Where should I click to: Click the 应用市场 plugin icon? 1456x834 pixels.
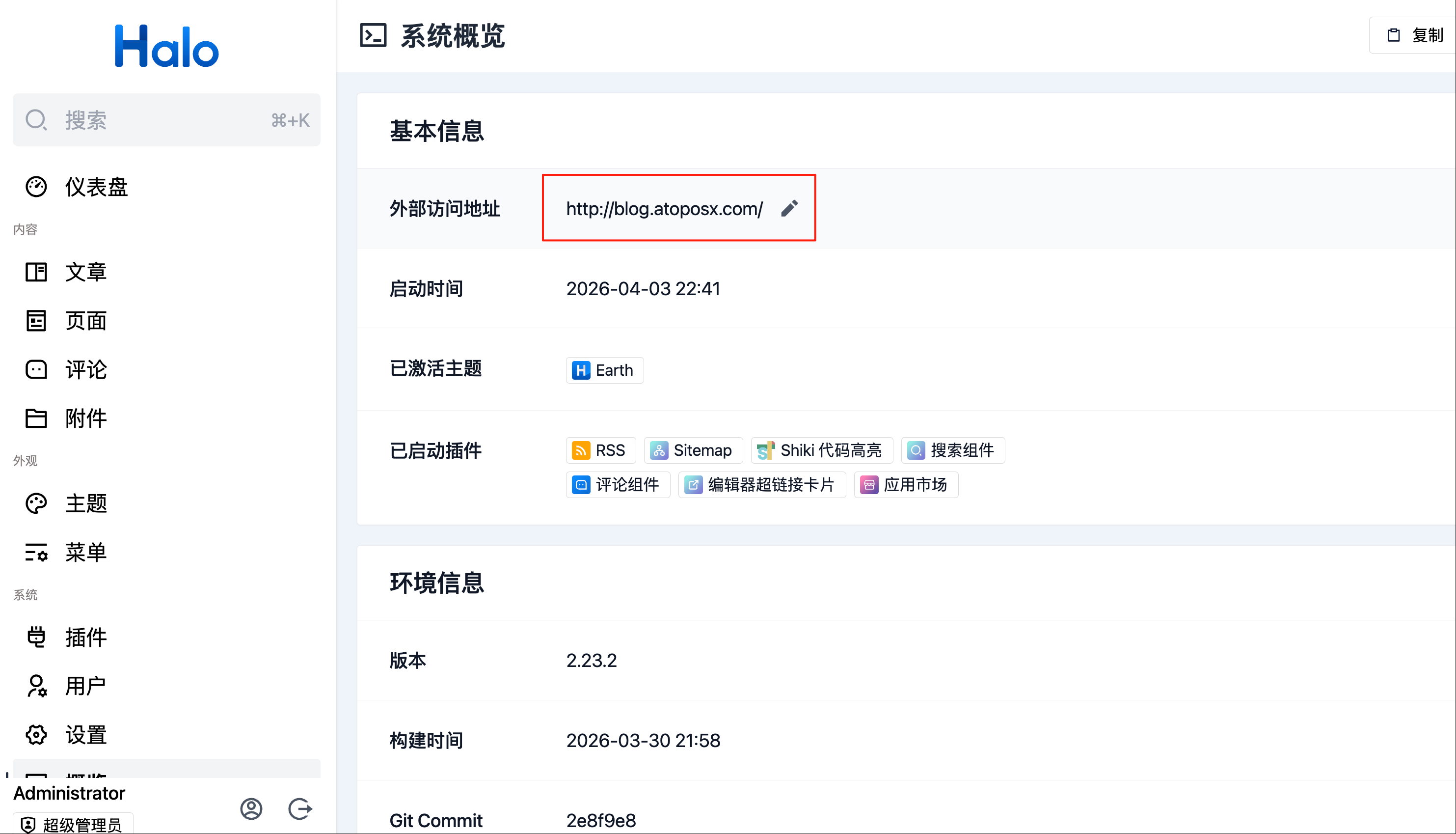pos(869,485)
